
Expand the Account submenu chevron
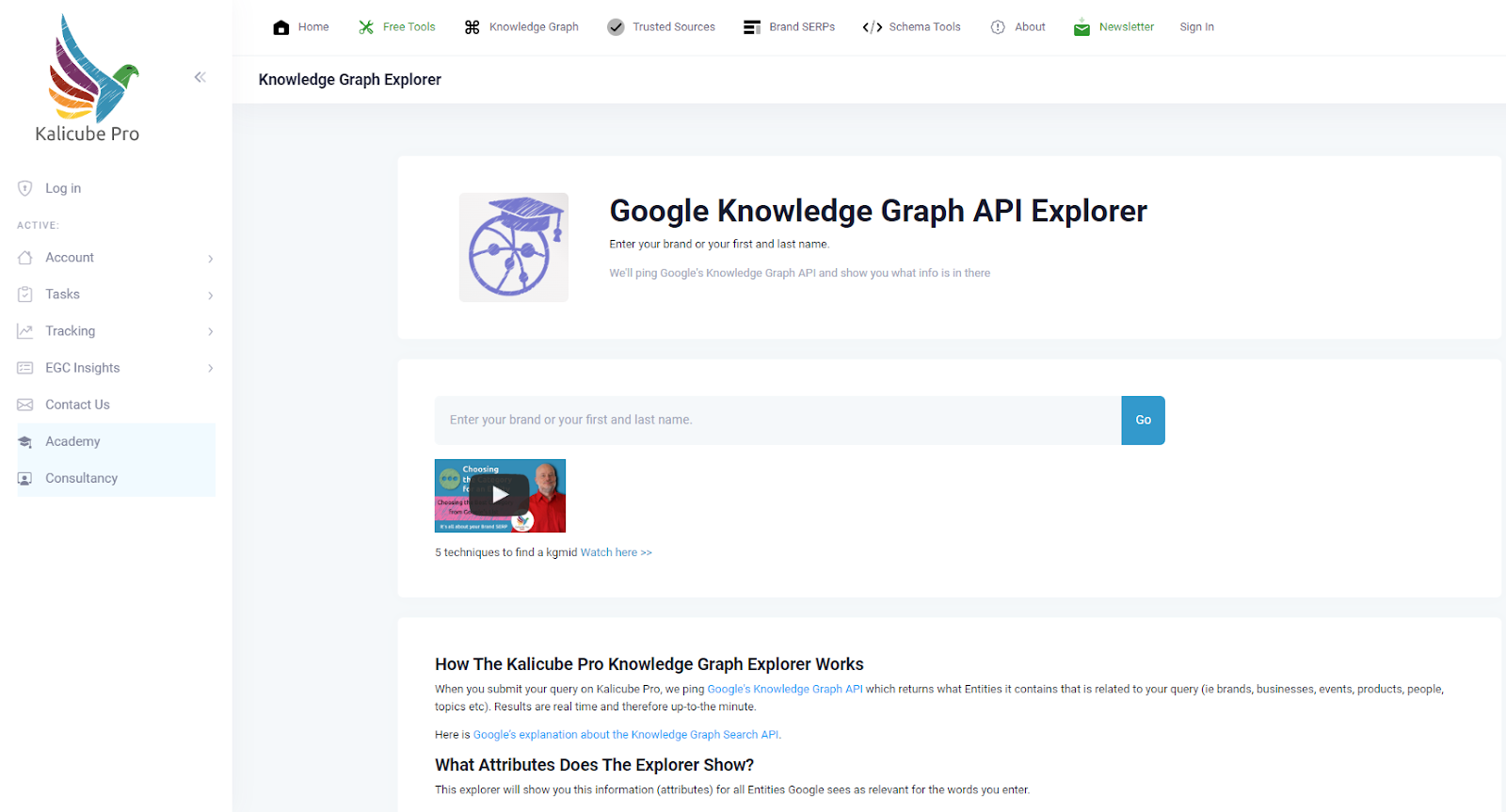point(211,259)
